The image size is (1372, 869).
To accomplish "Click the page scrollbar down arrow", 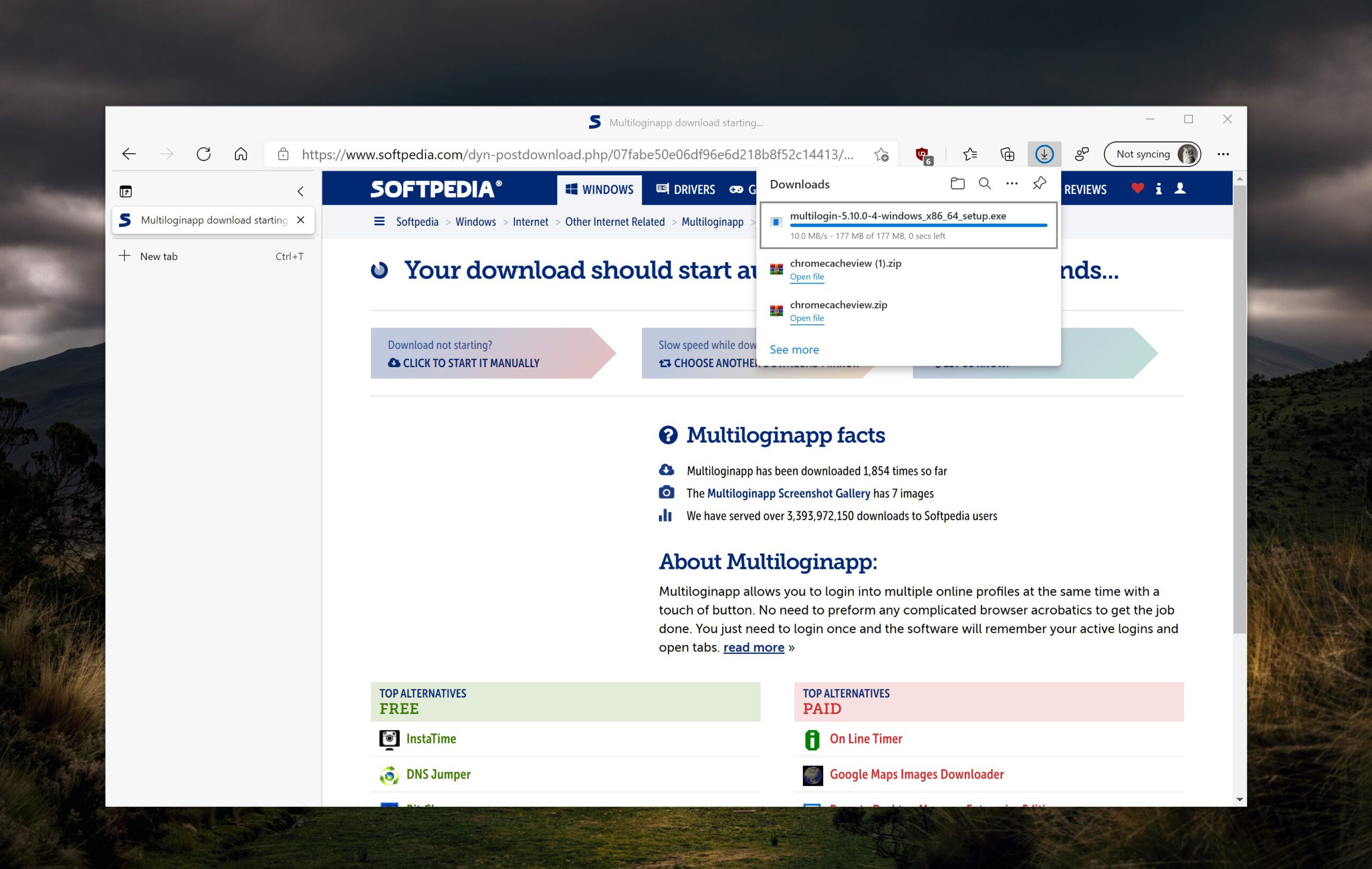I will (1239, 799).
